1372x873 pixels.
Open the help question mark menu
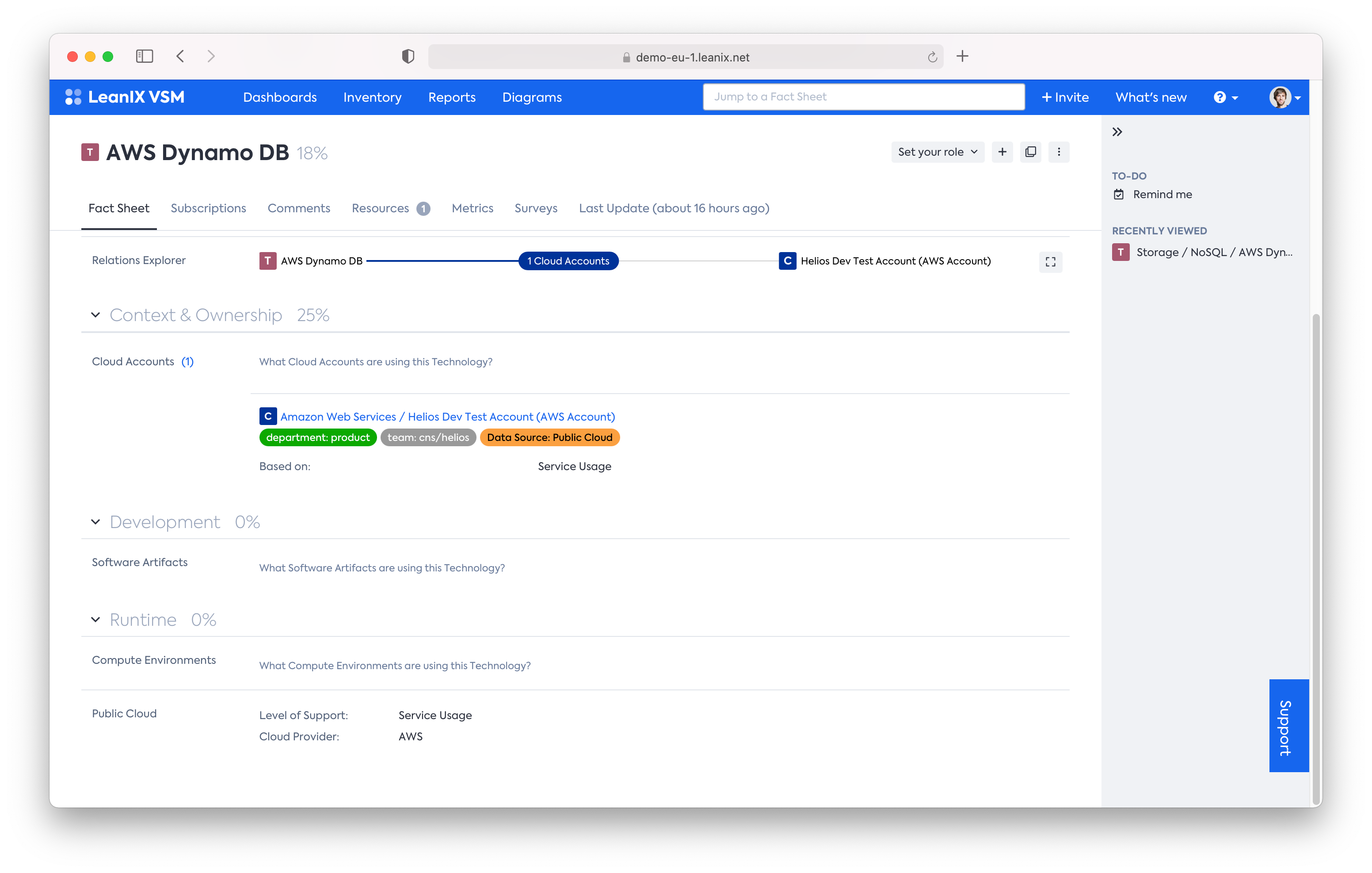(x=1226, y=97)
